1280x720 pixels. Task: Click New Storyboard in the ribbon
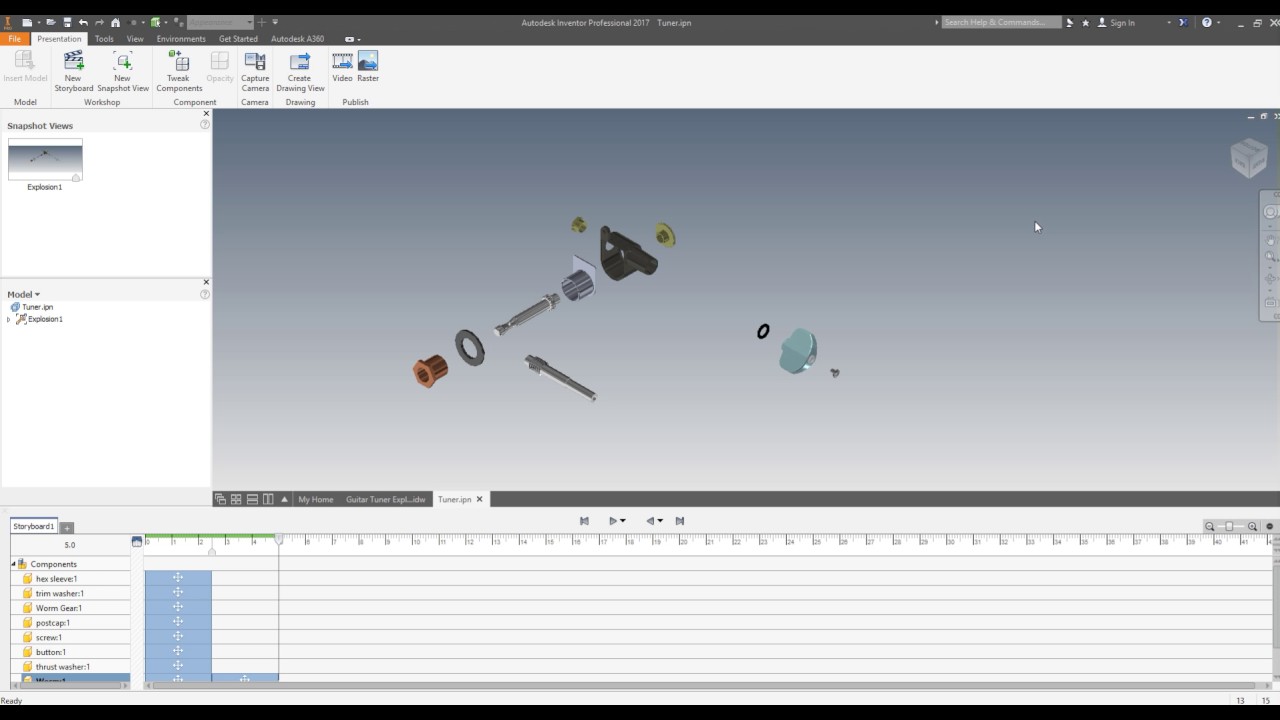73,71
